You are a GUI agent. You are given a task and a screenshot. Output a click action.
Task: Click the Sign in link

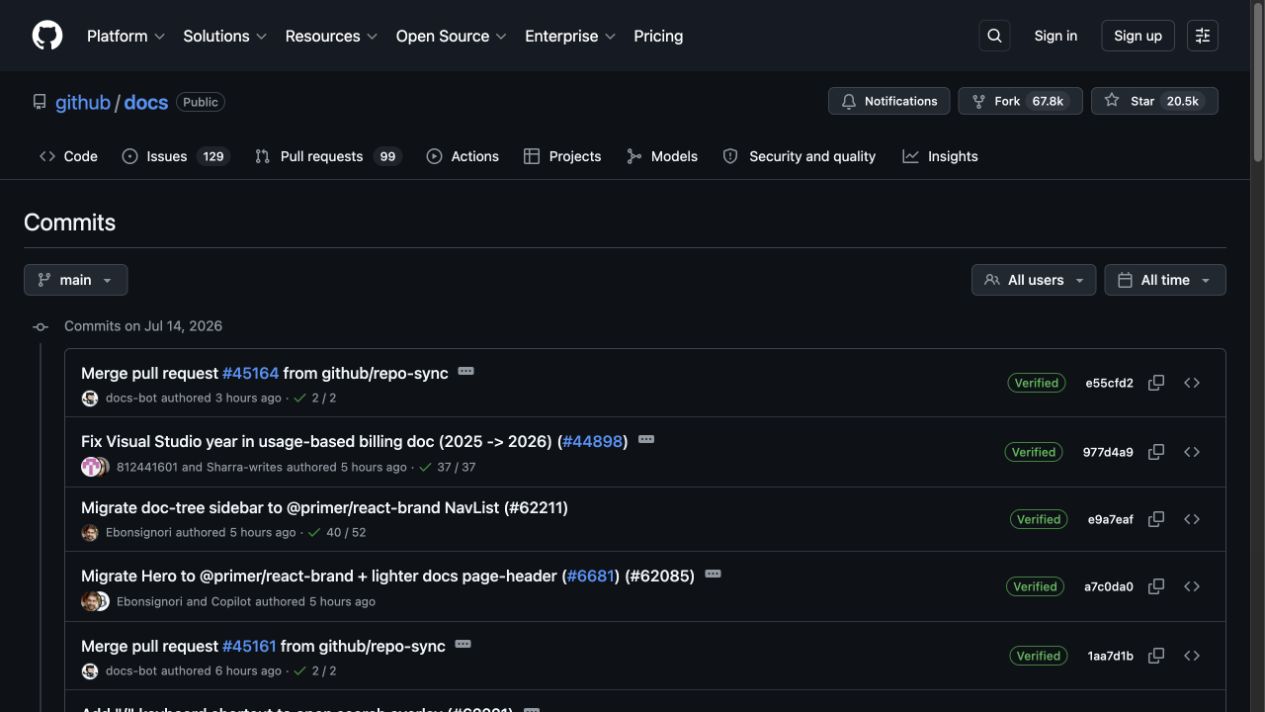1056,36
